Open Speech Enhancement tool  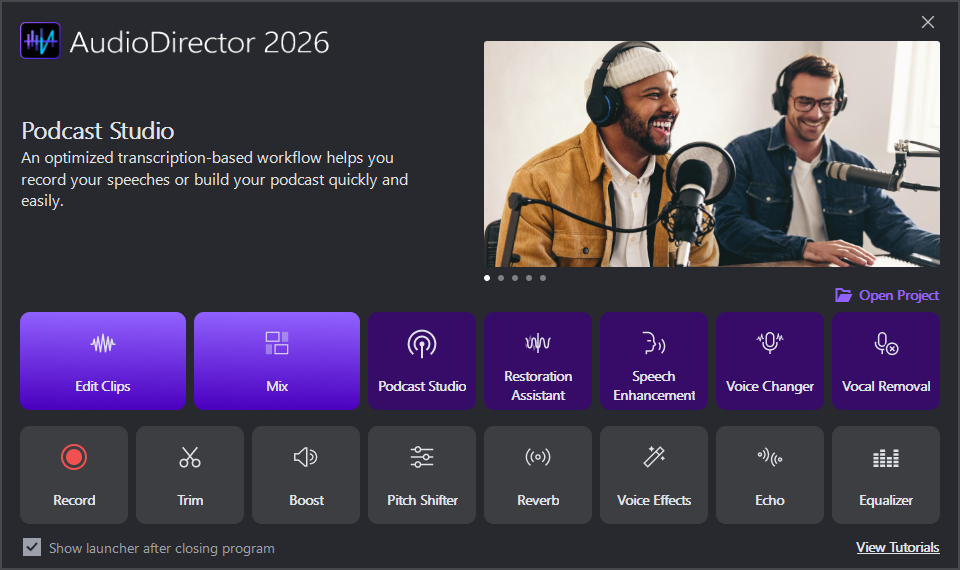(654, 361)
